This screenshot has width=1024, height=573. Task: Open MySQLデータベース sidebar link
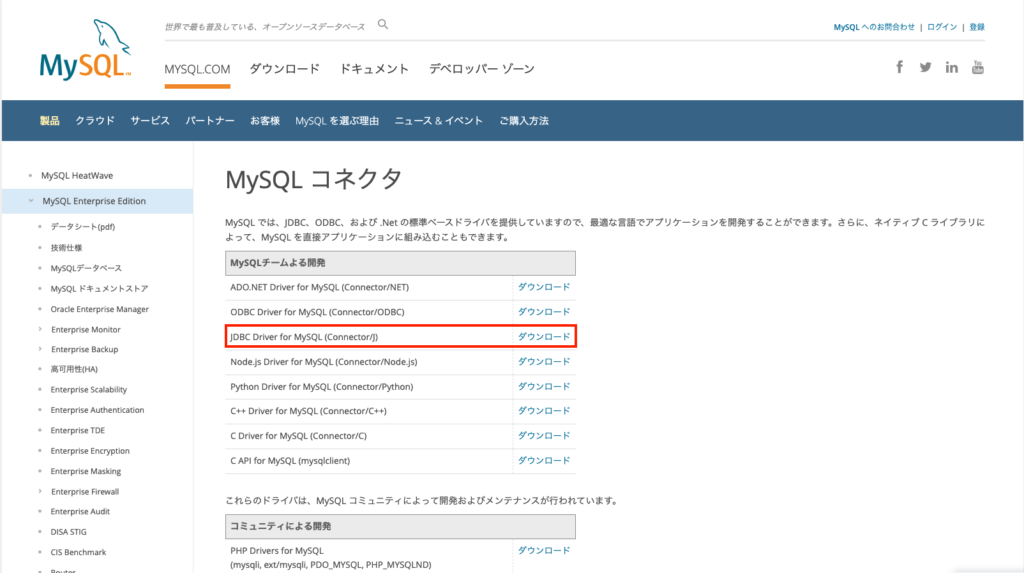click(86, 268)
